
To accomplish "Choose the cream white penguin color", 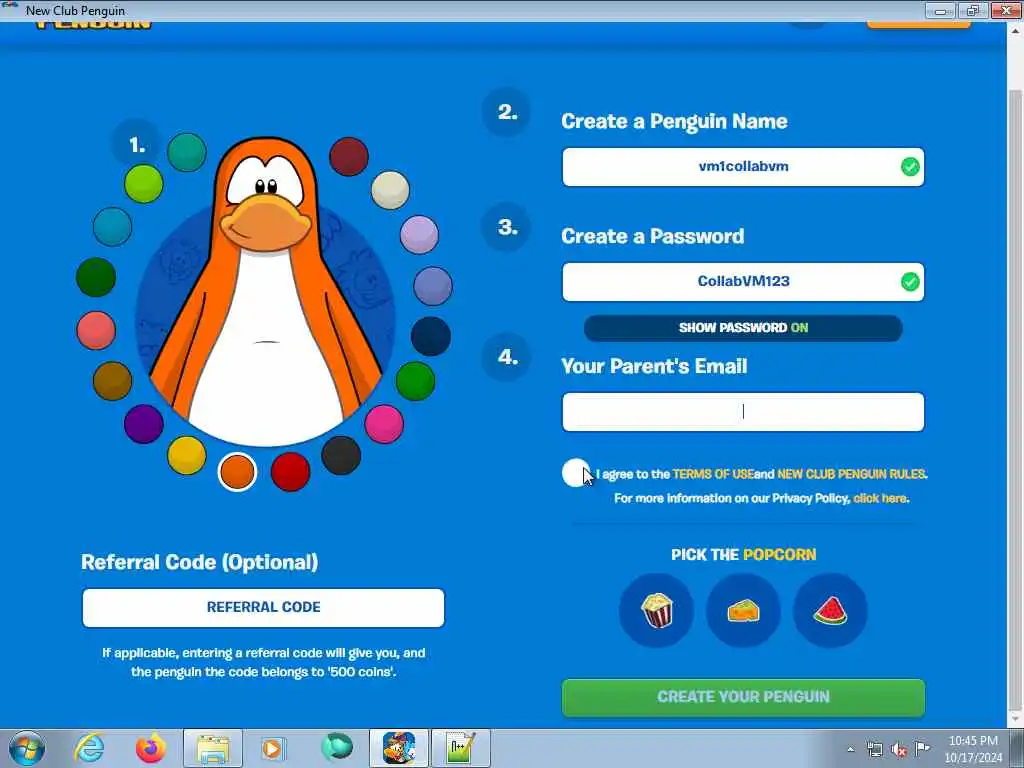I will [x=391, y=190].
